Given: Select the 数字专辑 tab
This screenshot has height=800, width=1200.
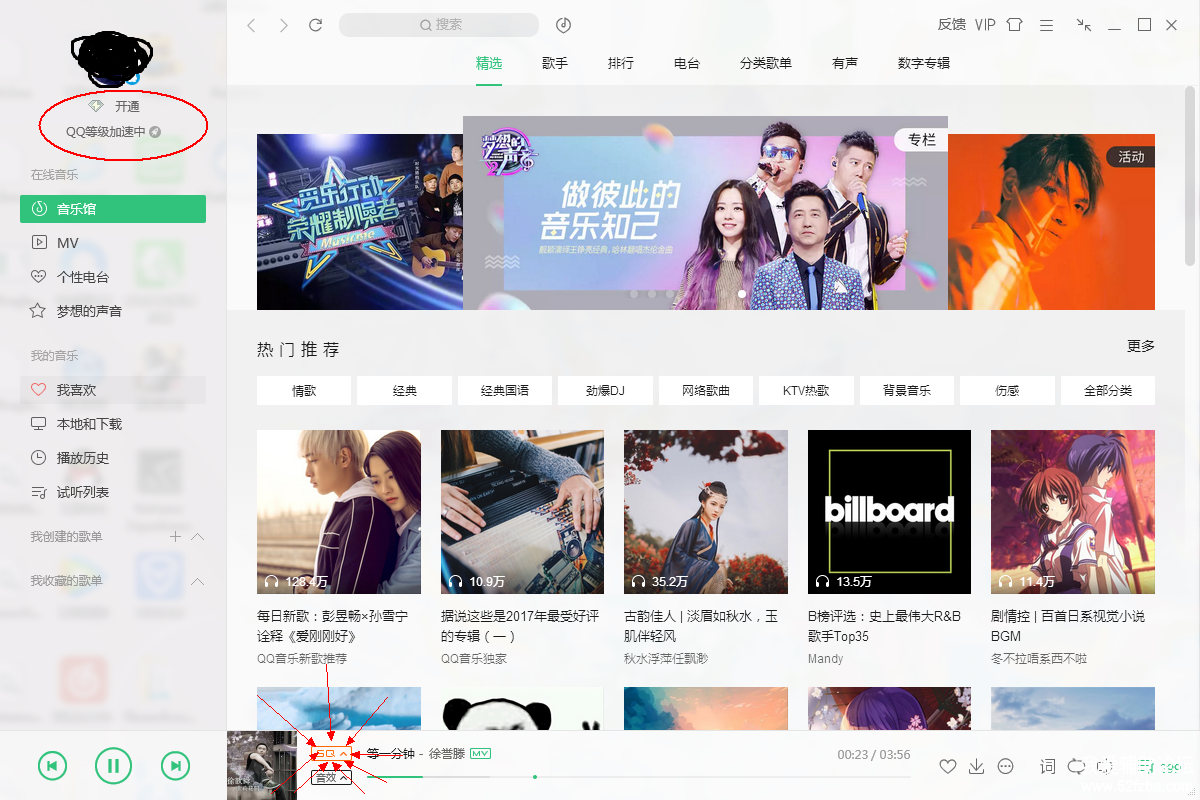Looking at the screenshot, I should coord(924,63).
